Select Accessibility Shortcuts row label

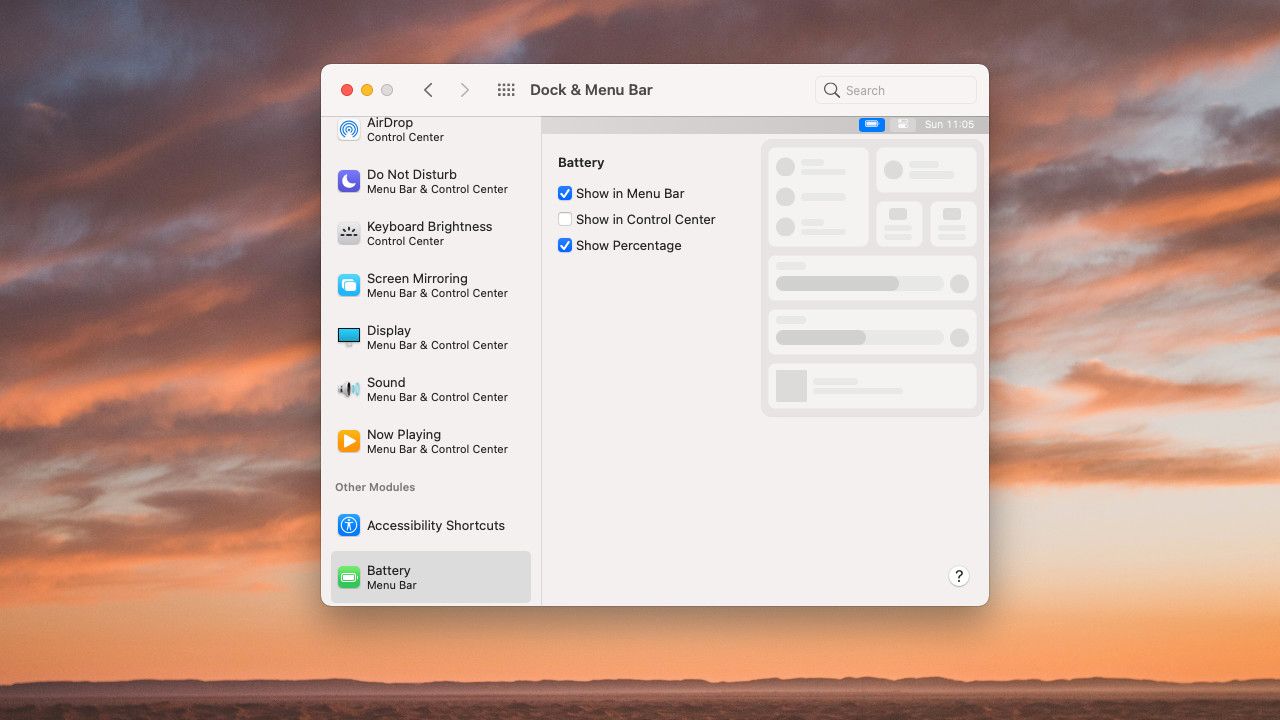pyautogui.click(x=436, y=525)
